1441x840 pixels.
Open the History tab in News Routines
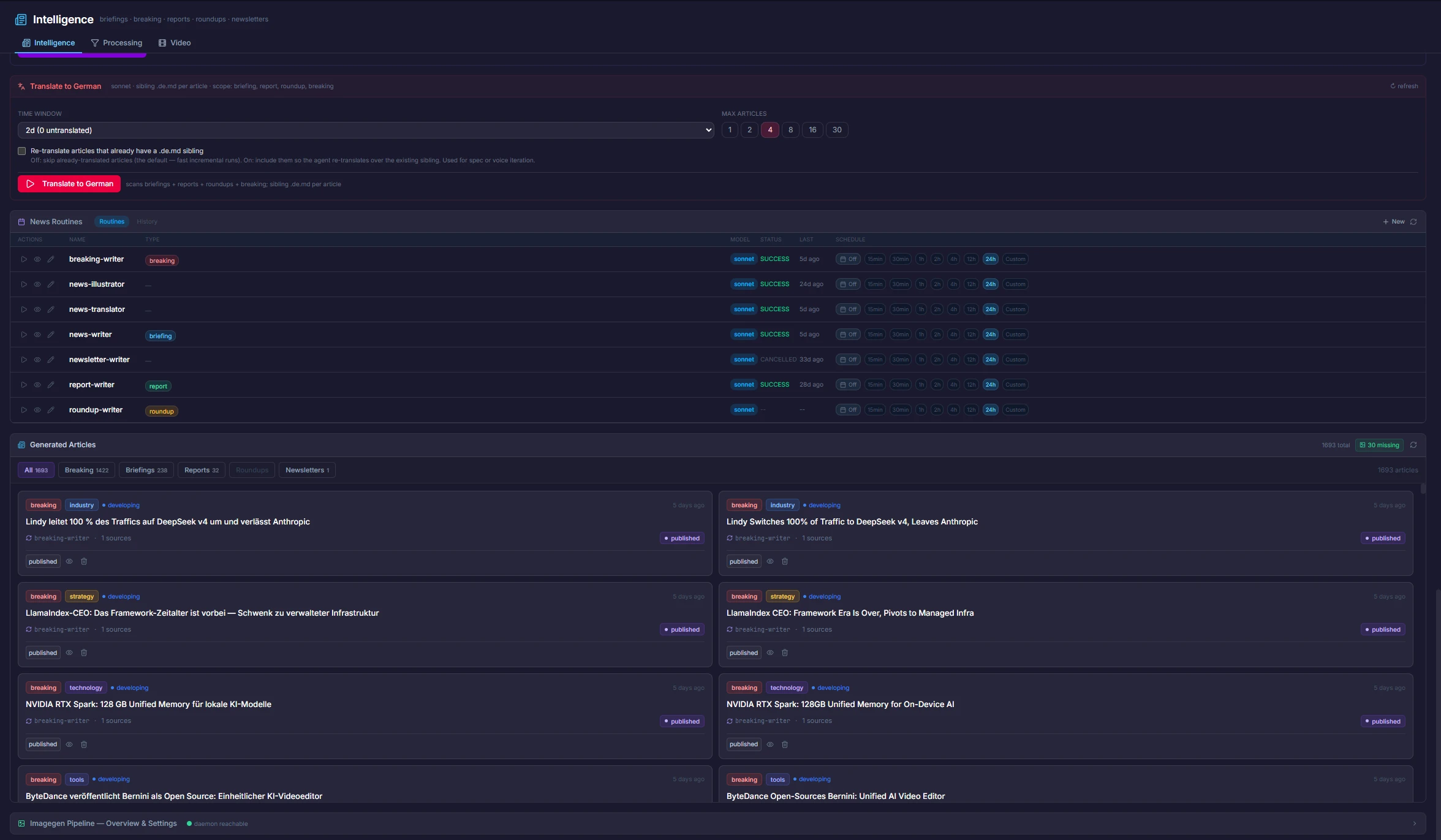[147, 222]
